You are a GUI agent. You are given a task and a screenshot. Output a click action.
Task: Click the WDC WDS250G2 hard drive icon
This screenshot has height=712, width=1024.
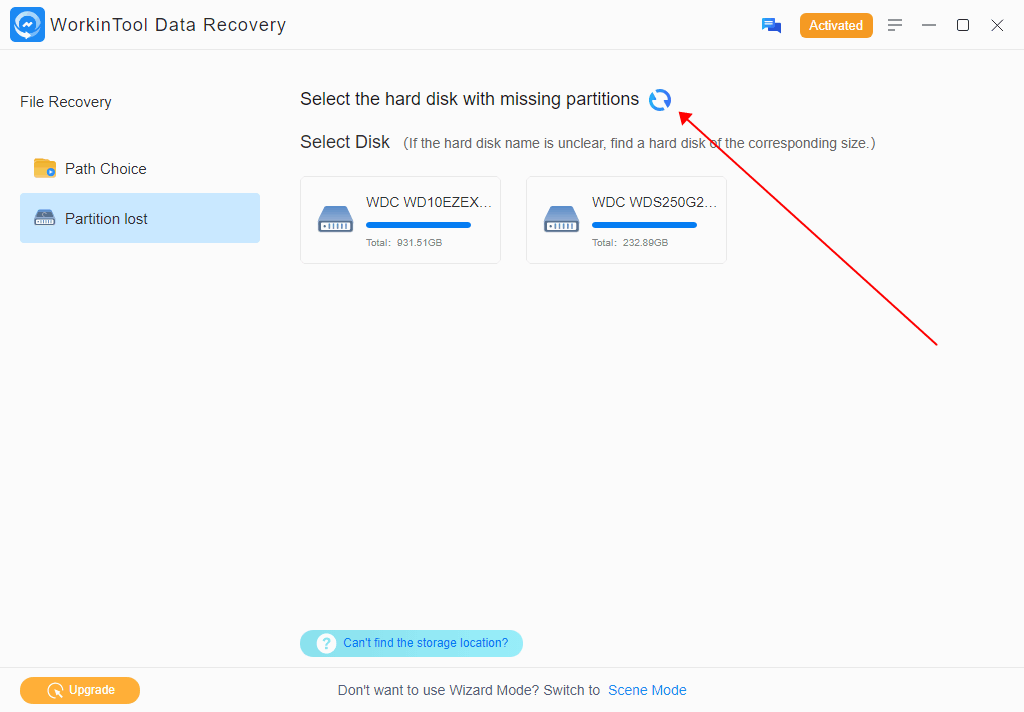561,219
